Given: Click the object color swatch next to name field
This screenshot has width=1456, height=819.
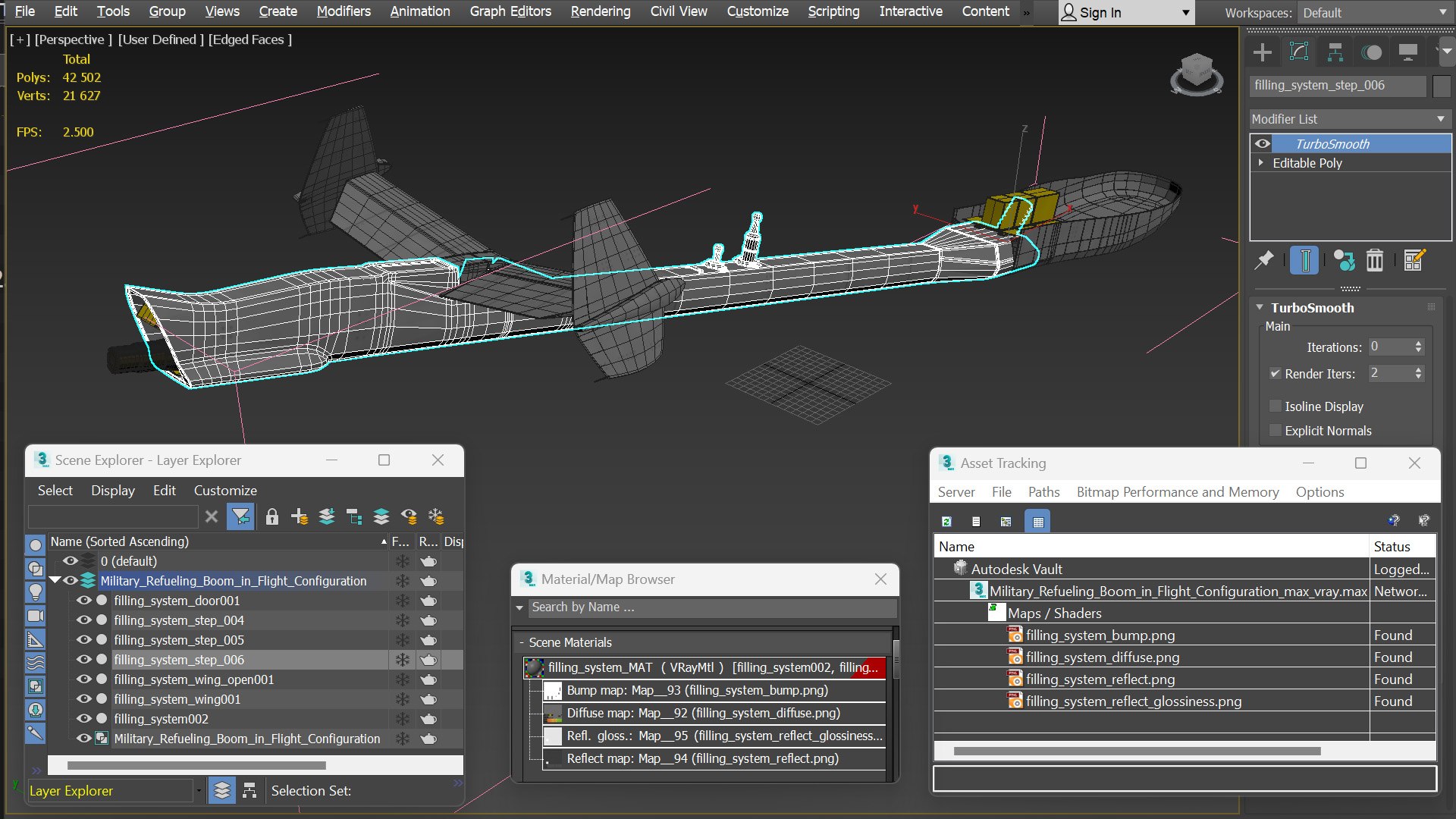Looking at the screenshot, I should point(1442,86).
